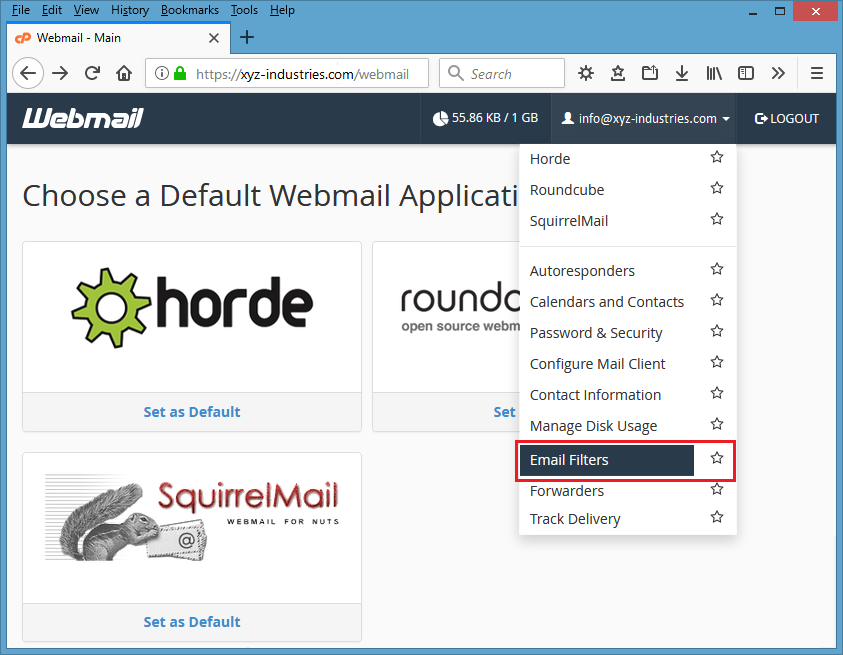Star the Autoresponders entry
This screenshot has width=843, height=655.
717,269
